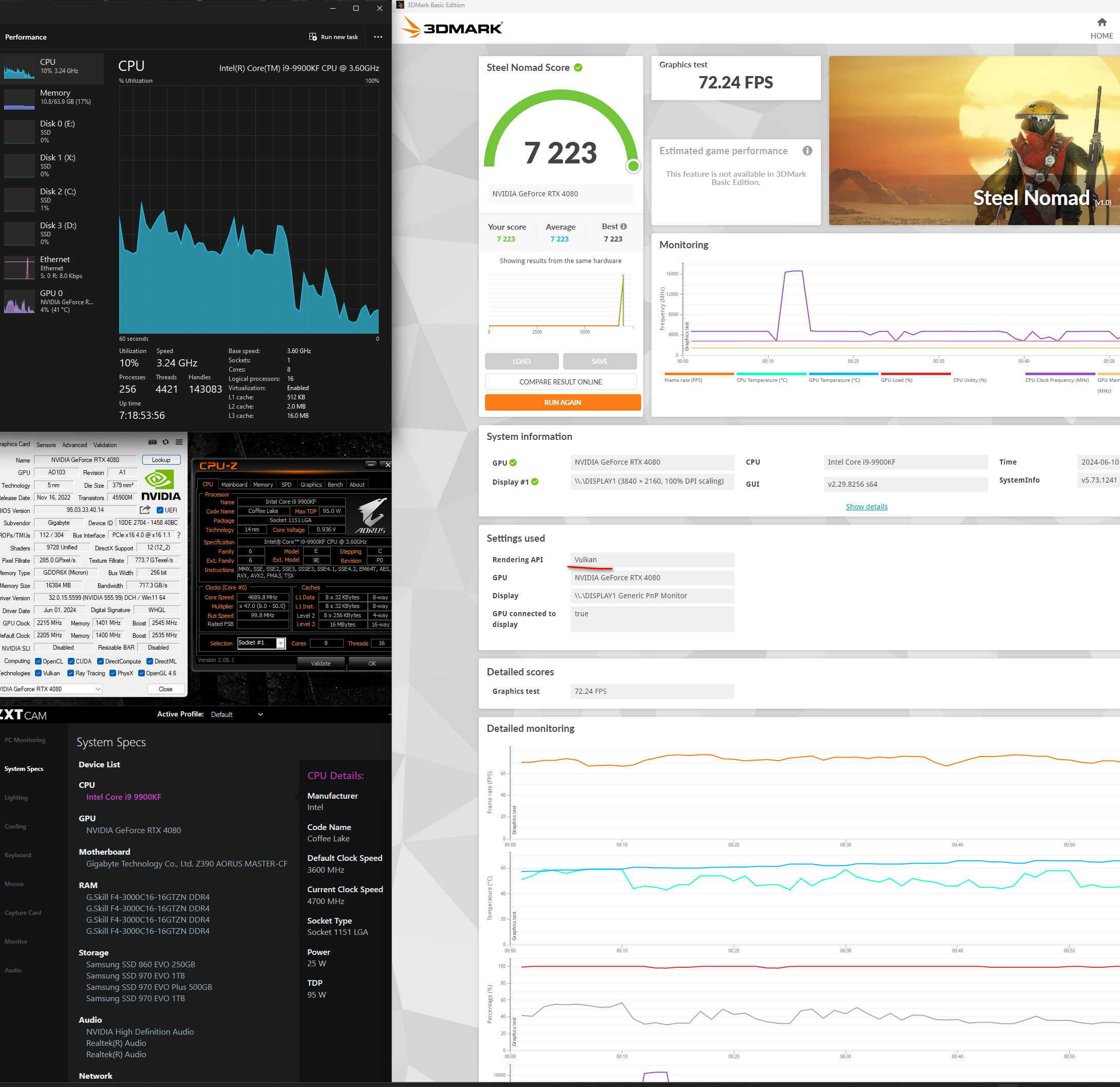This screenshot has height=1087, width=1120.
Task: Click info icon beside Estimated game performance
Action: click(x=807, y=151)
